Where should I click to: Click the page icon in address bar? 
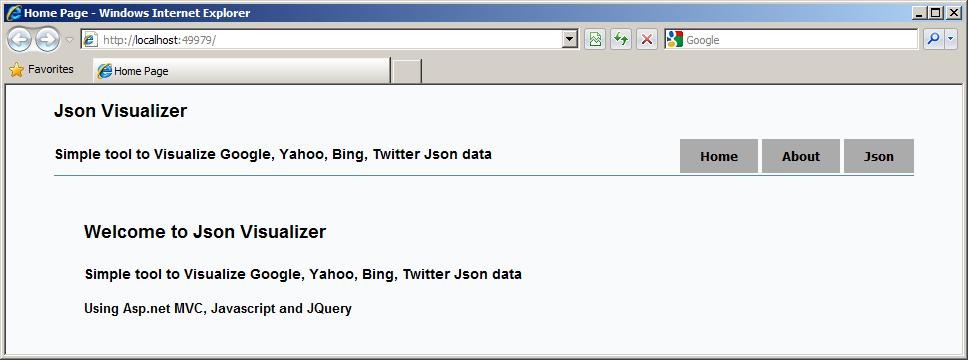(91, 40)
